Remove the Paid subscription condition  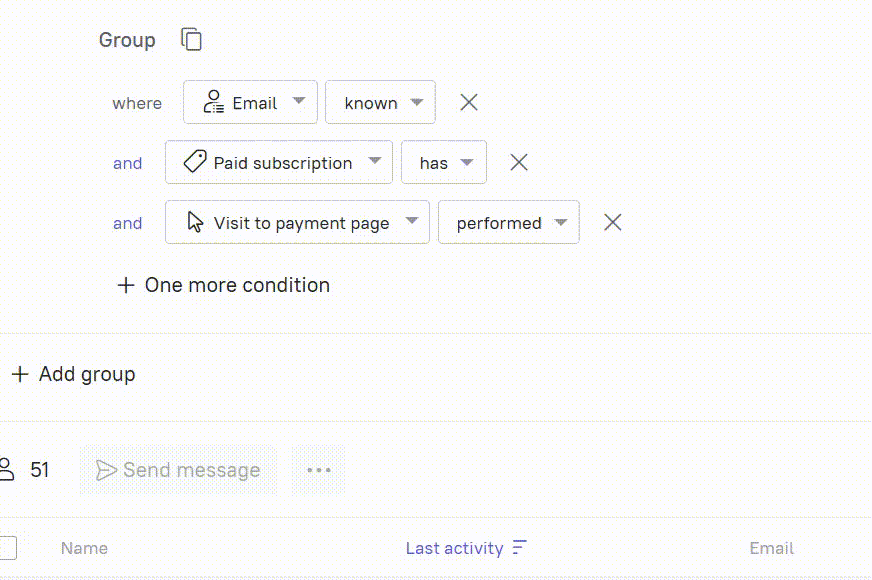519,162
